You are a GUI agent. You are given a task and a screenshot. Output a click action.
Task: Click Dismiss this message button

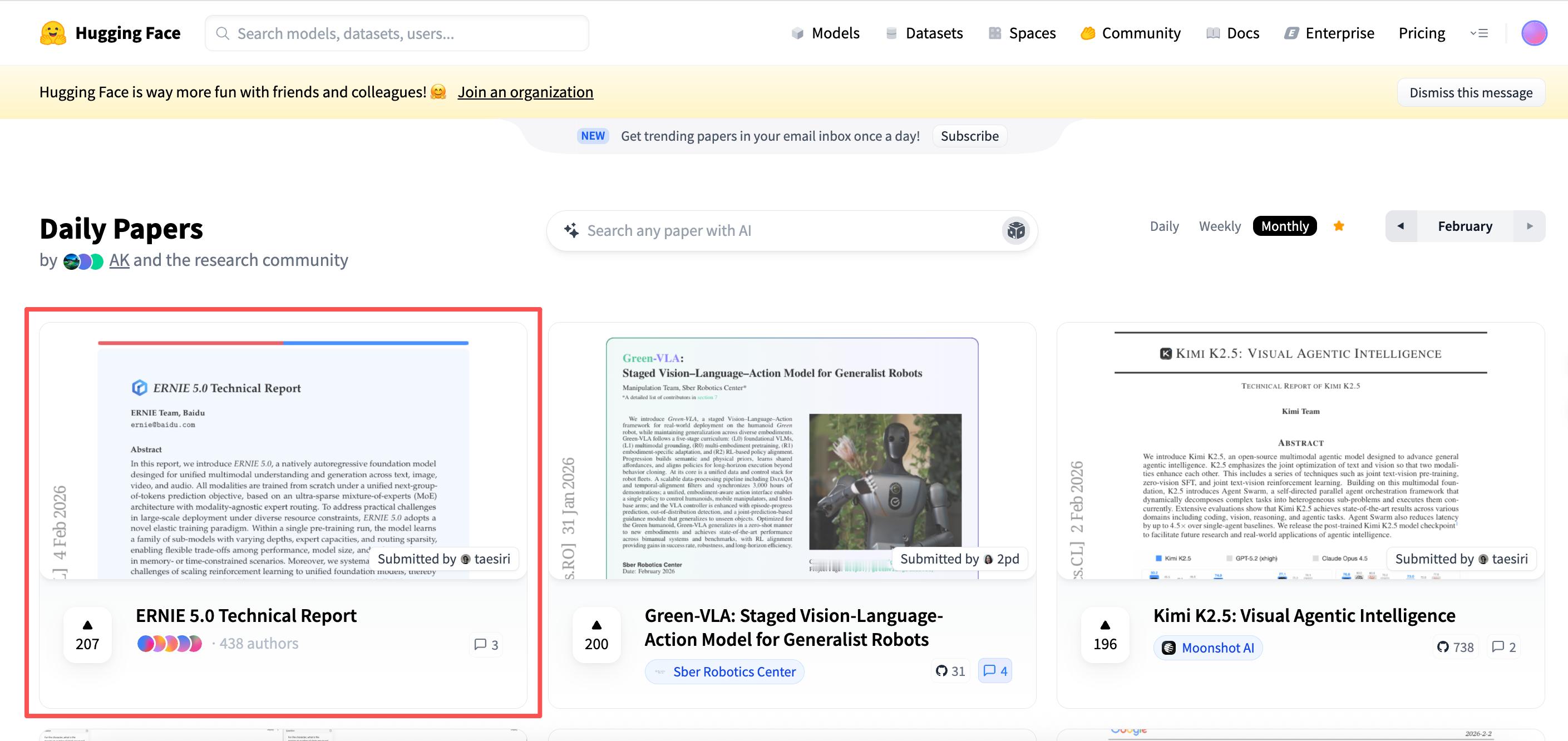(1471, 92)
